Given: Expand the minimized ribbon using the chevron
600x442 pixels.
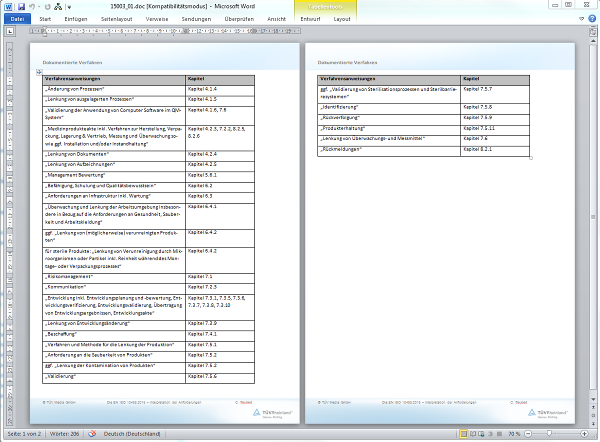Looking at the screenshot, I should 580,19.
